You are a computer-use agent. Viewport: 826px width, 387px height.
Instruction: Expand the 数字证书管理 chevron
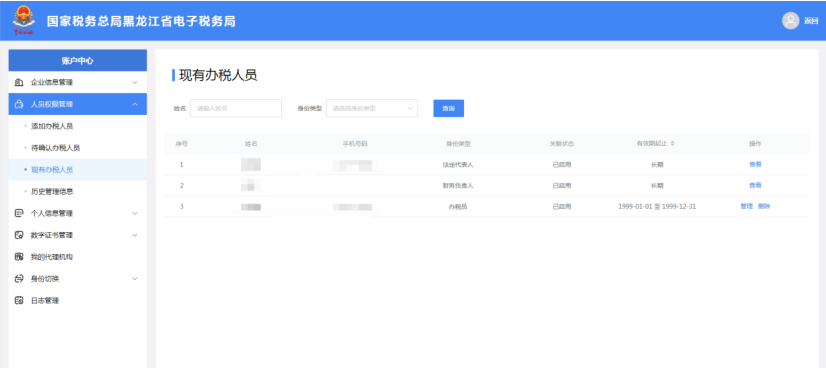pyautogui.click(x=135, y=235)
